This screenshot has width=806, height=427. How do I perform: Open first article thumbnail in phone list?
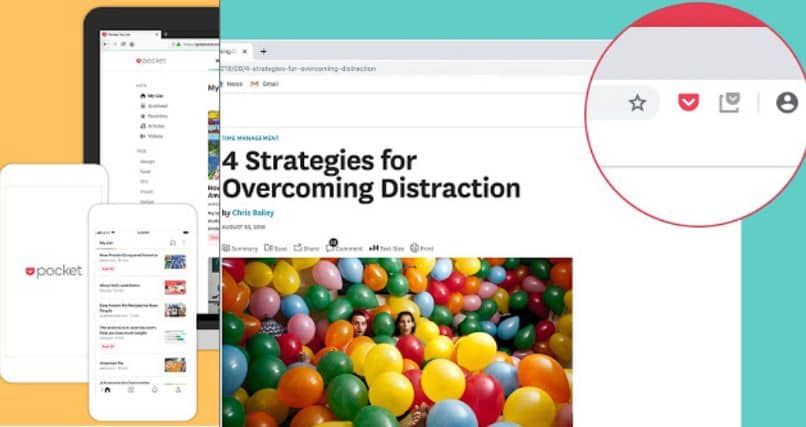click(175, 262)
